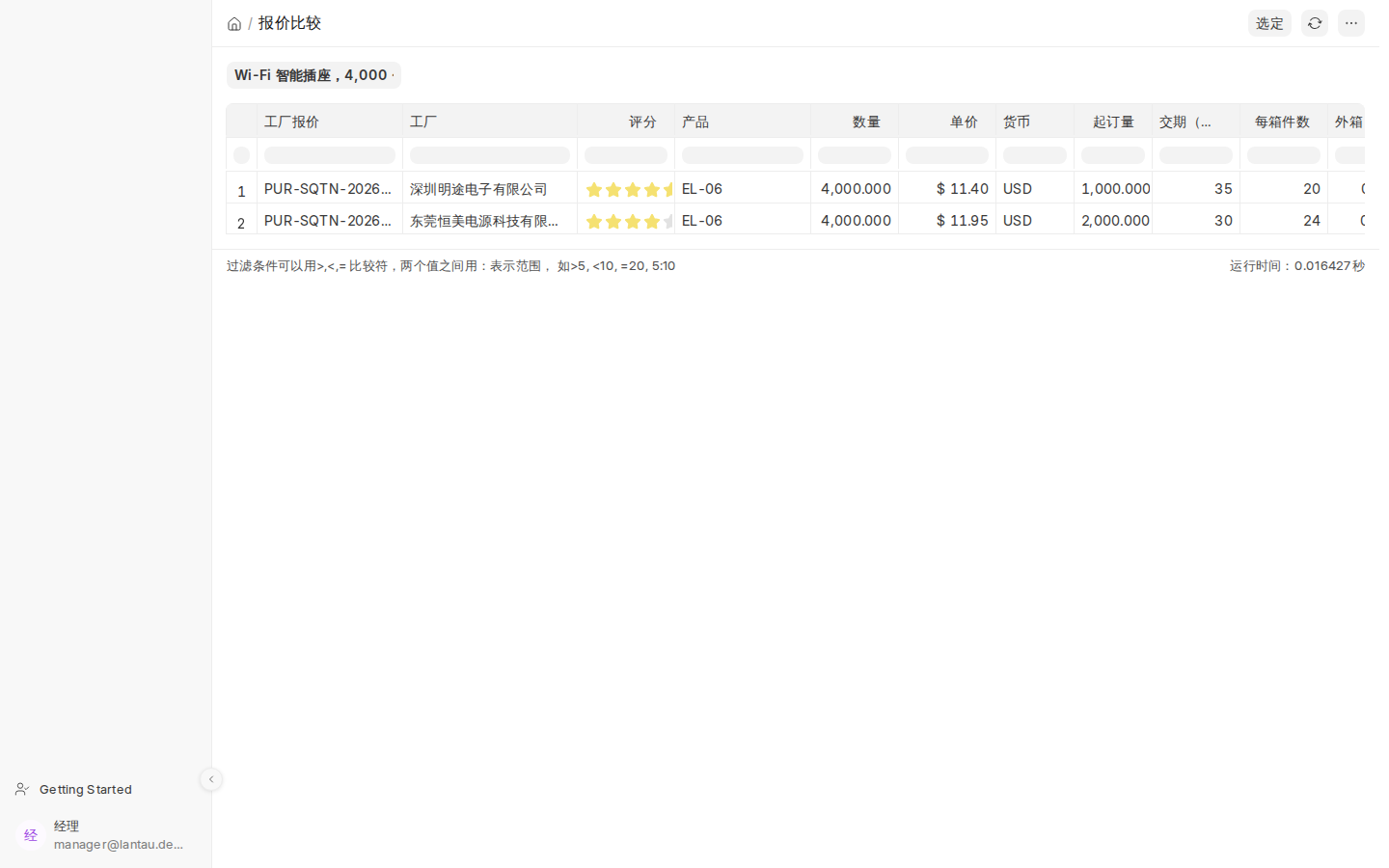Go to home via breadcrumb icon
Image resolution: width=1389 pixels, height=868 pixels.
[234, 24]
